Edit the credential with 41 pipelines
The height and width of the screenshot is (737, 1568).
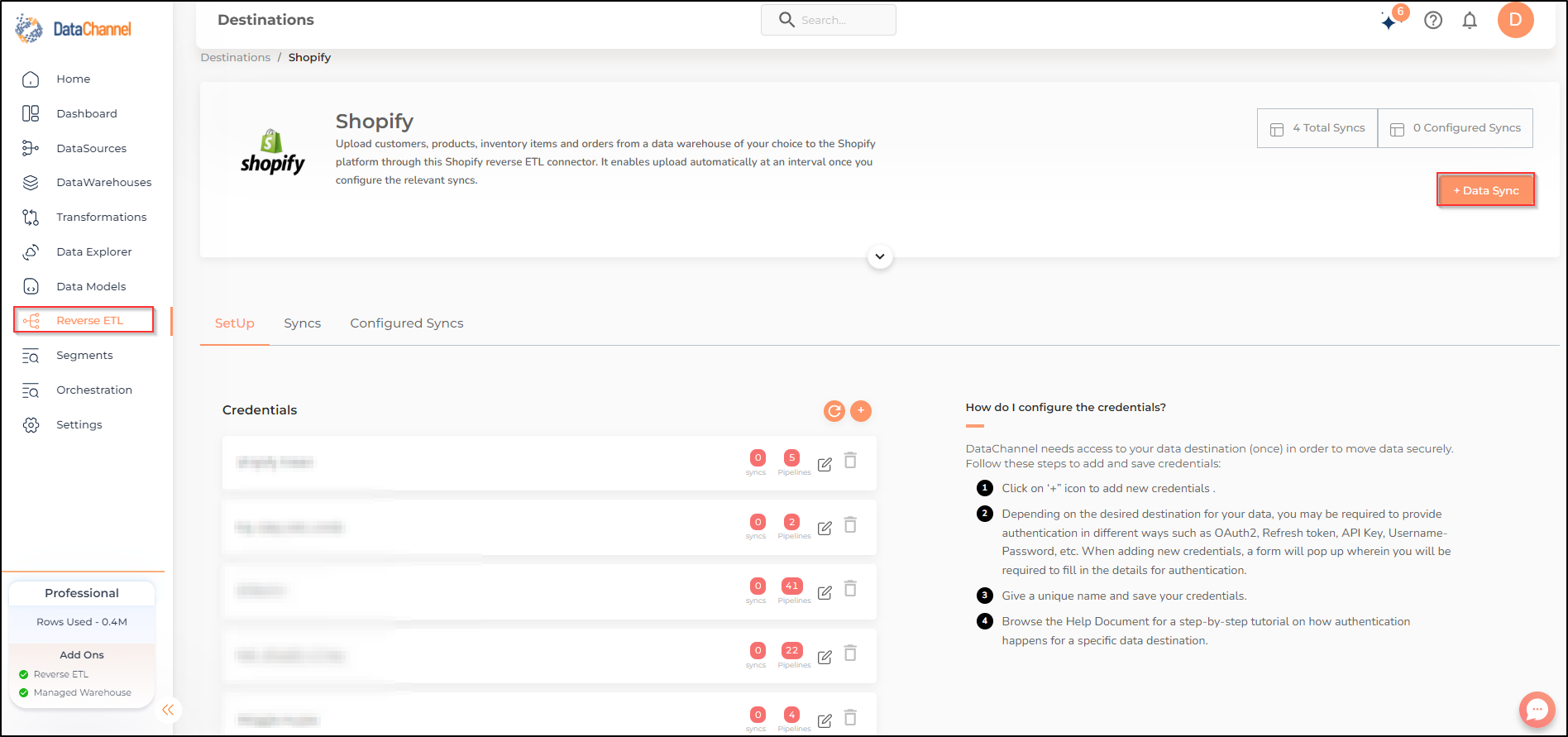click(825, 592)
